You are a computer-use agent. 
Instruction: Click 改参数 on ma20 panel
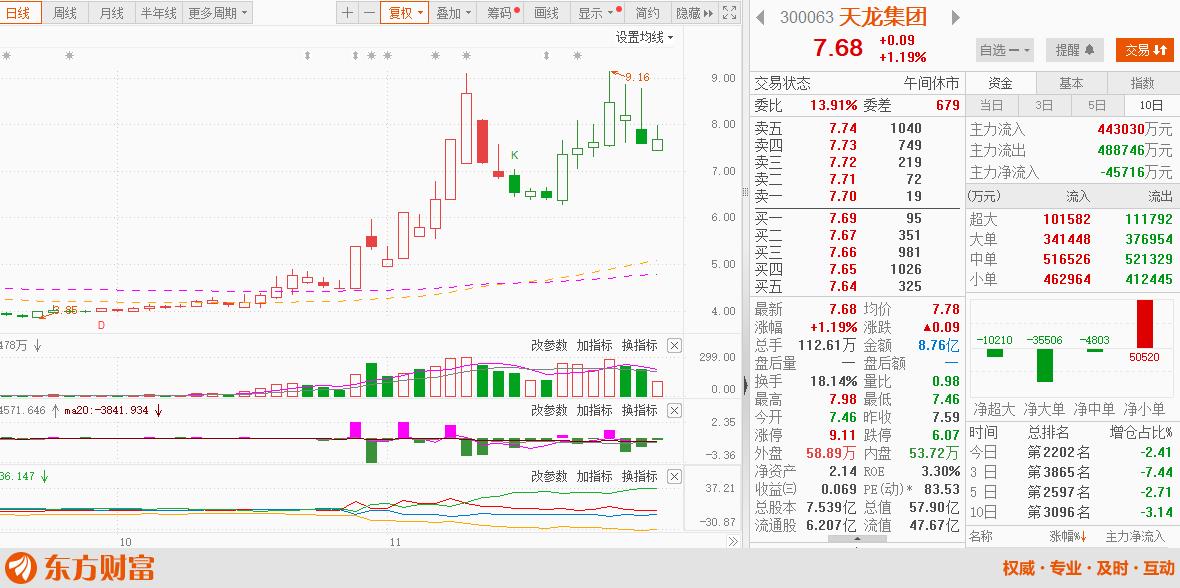coord(549,410)
